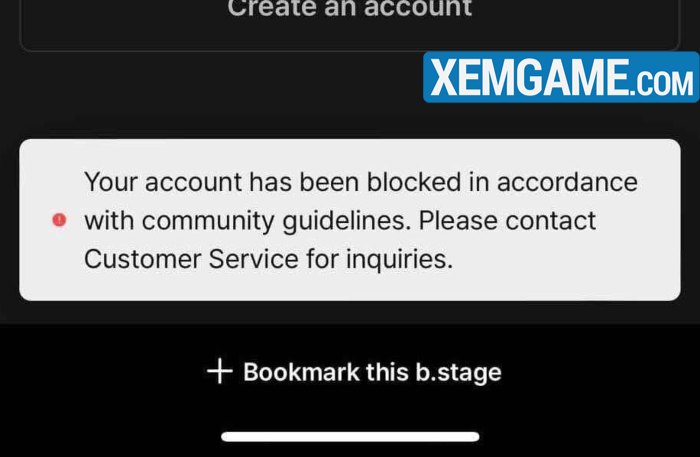Viewport: 700px width, 457px height.
Task: Click the account blocked error banner
Action: pyautogui.click(x=350, y=220)
